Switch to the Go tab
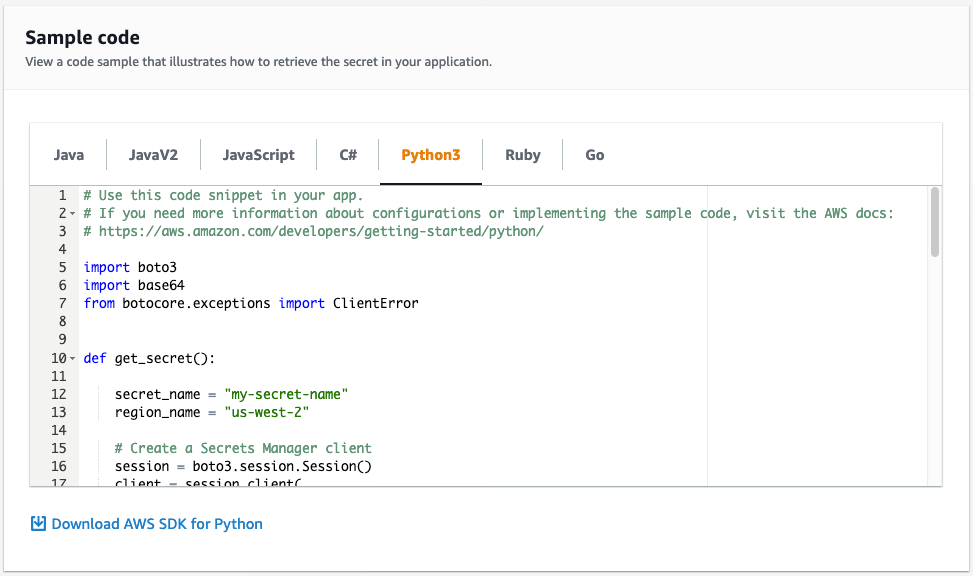 pos(594,154)
